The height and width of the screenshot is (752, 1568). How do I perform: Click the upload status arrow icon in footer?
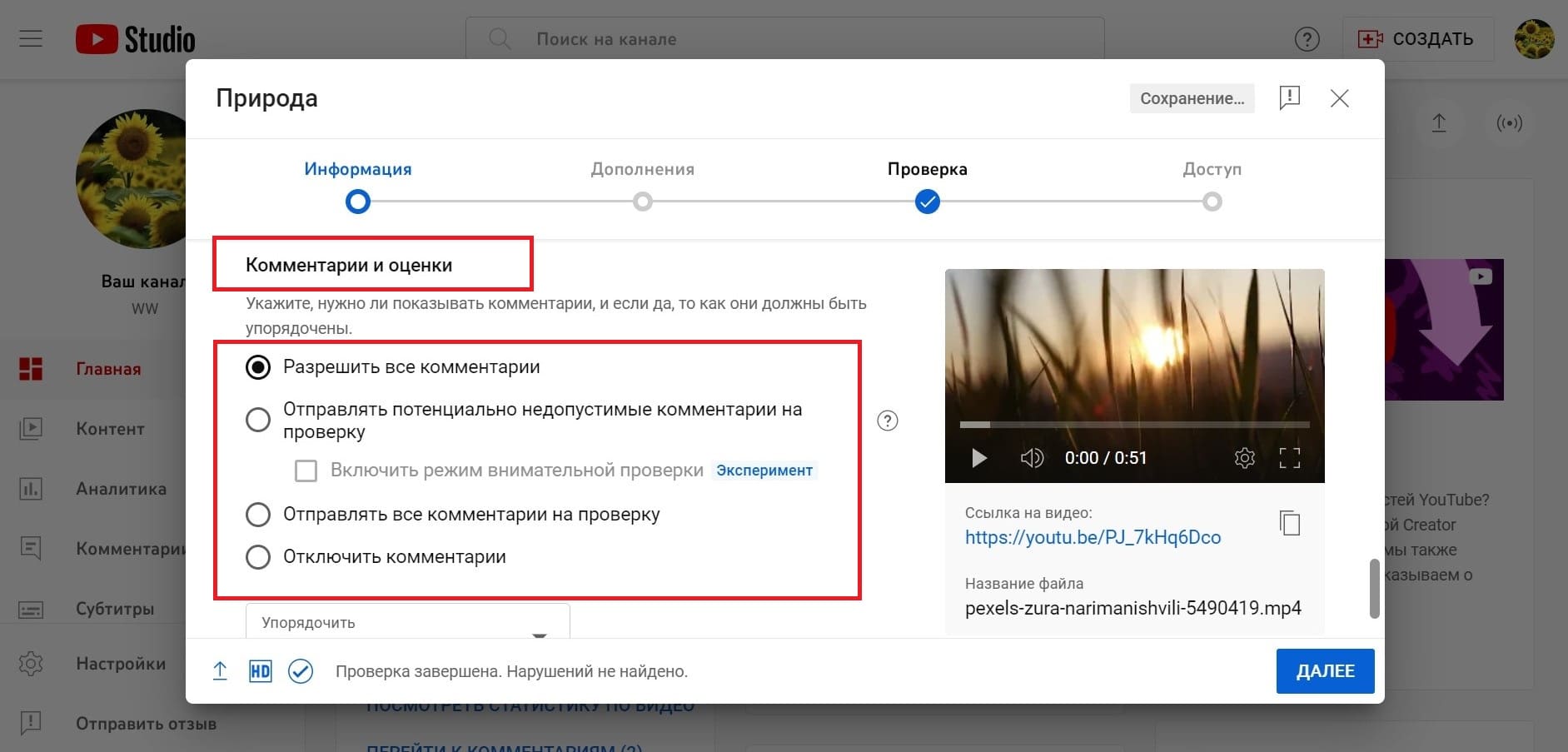tap(220, 671)
